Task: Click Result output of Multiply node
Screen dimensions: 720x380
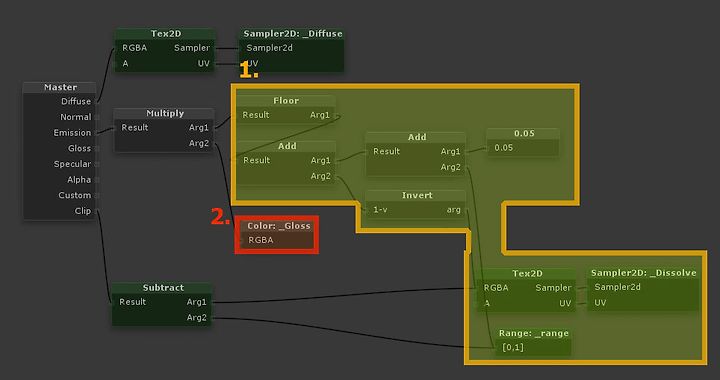Action: 135,128
